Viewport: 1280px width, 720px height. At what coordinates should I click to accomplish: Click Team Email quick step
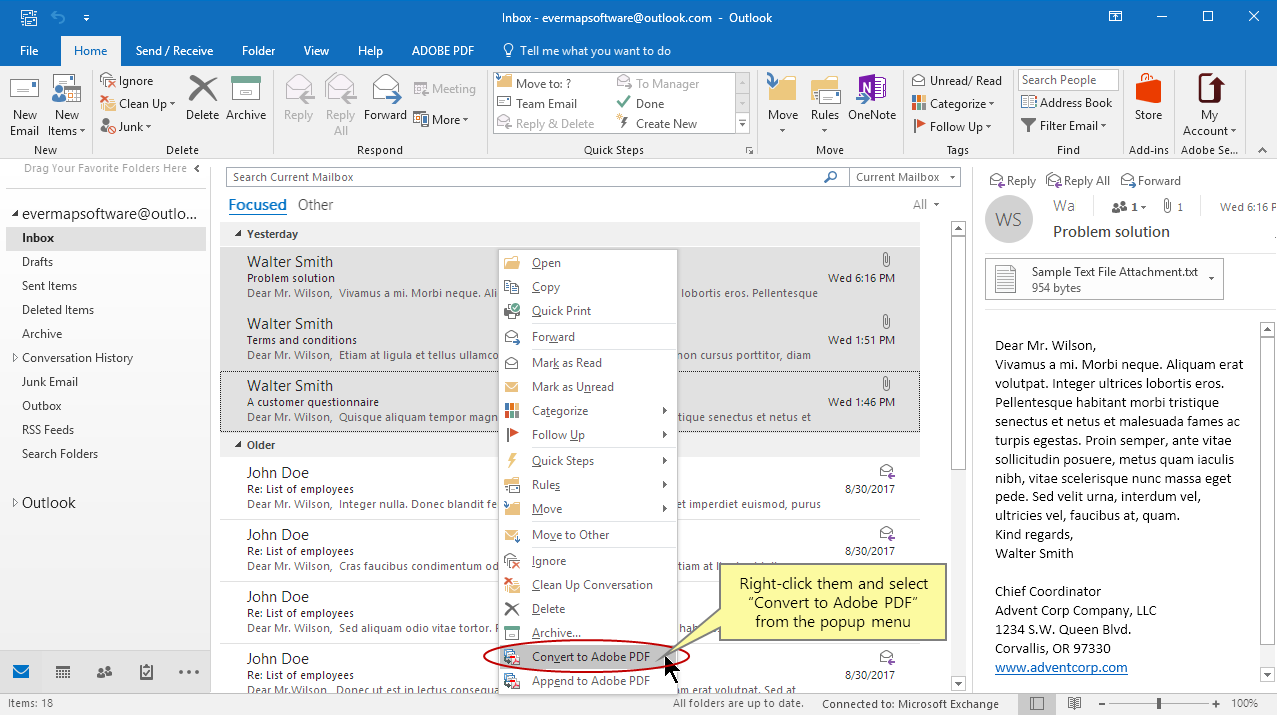point(538,104)
